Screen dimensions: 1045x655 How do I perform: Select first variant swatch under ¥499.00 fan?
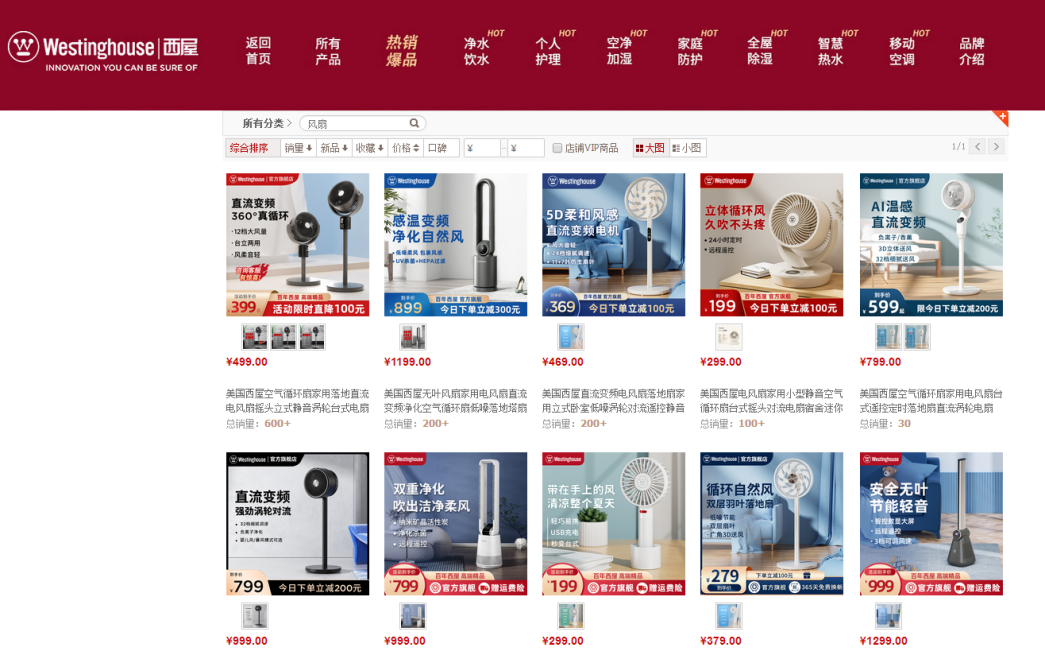(255, 337)
